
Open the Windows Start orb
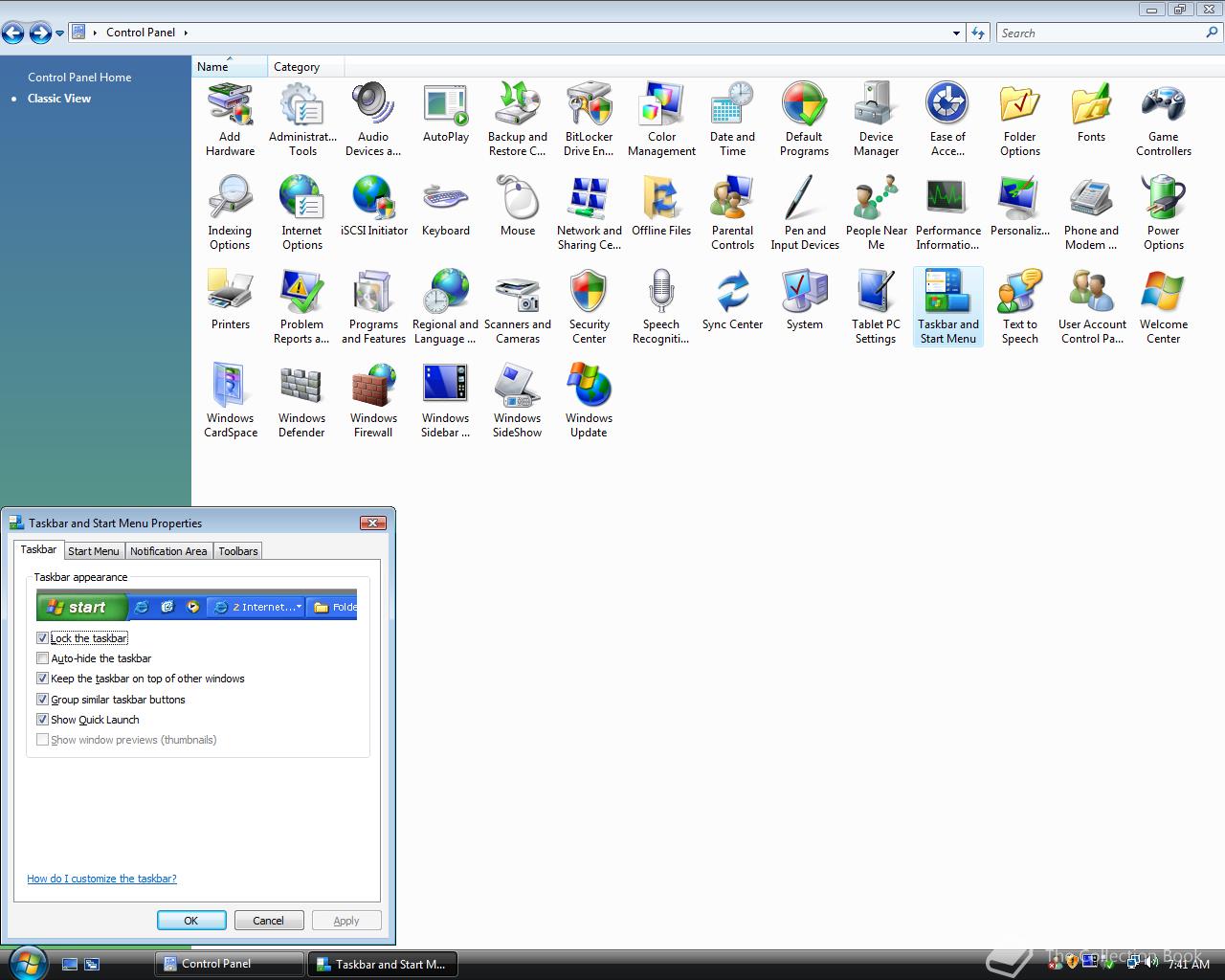pyautogui.click(x=26, y=963)
